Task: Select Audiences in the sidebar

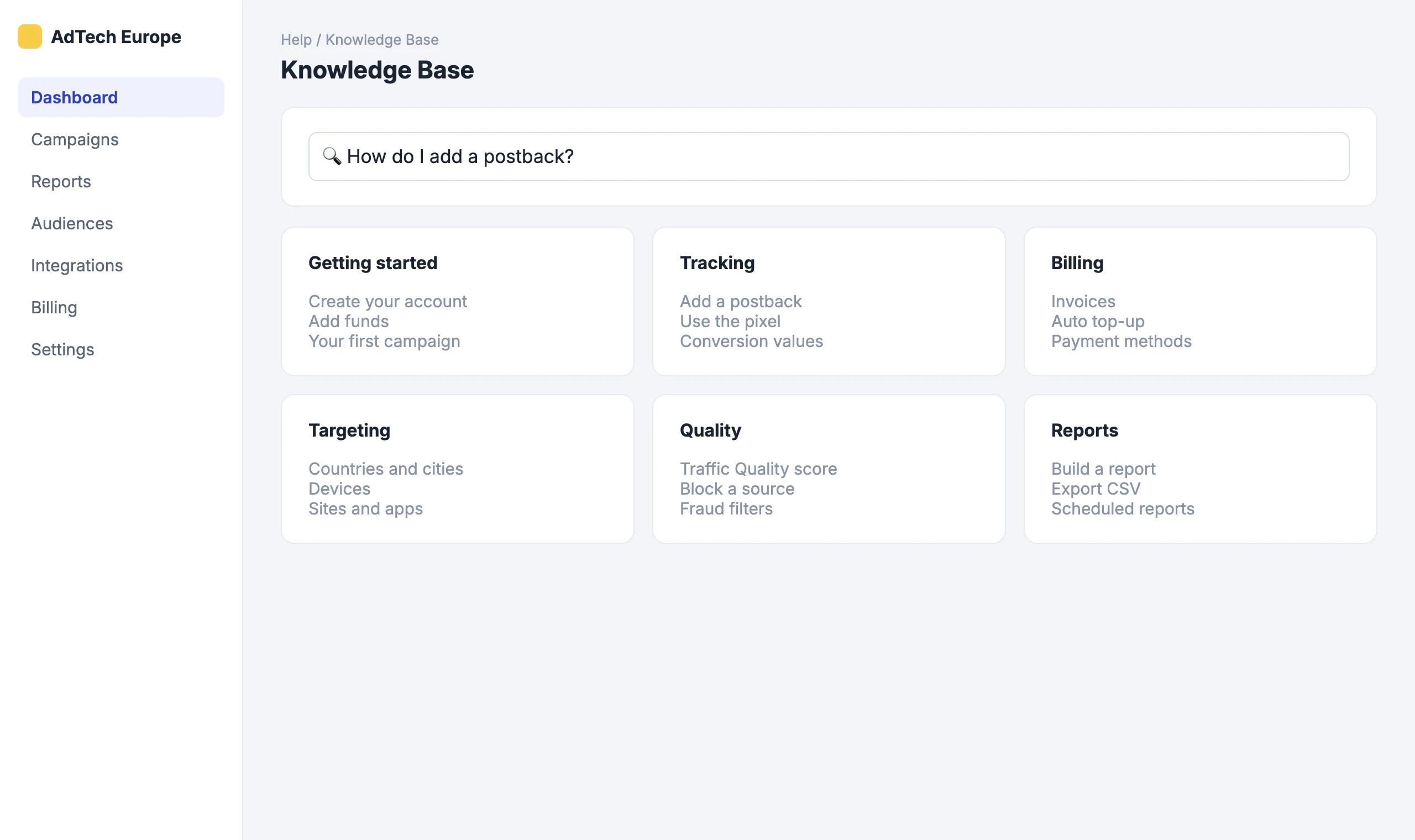Action: pyautogui.click(x=120, y=224)
